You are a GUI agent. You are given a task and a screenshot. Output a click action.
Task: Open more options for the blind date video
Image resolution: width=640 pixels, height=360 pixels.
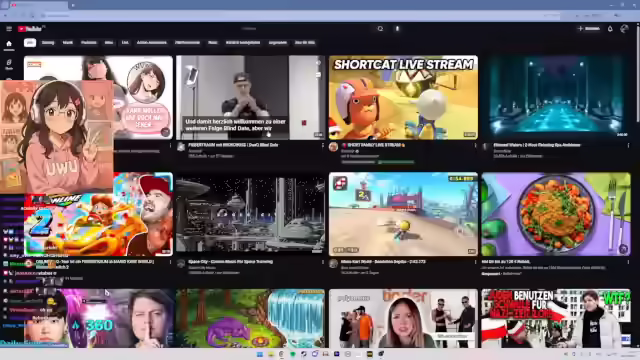click(323, 145)
